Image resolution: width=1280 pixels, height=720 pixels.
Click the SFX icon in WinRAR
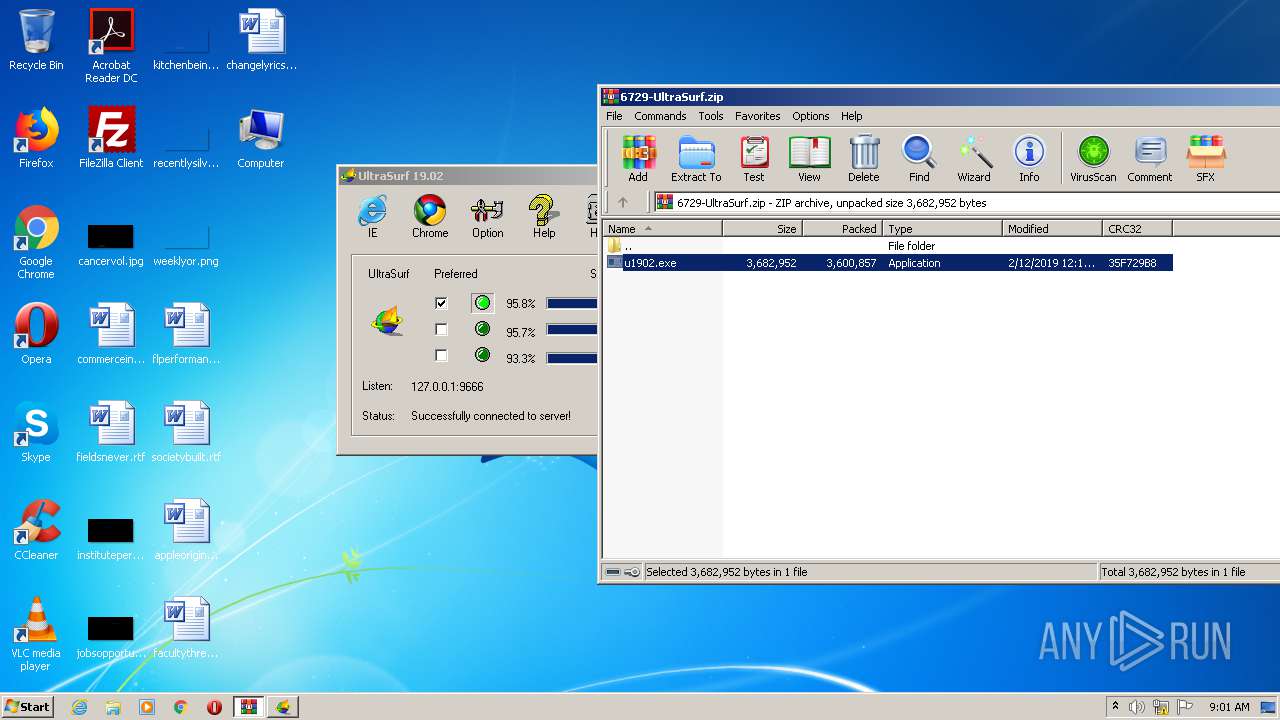1205,159
